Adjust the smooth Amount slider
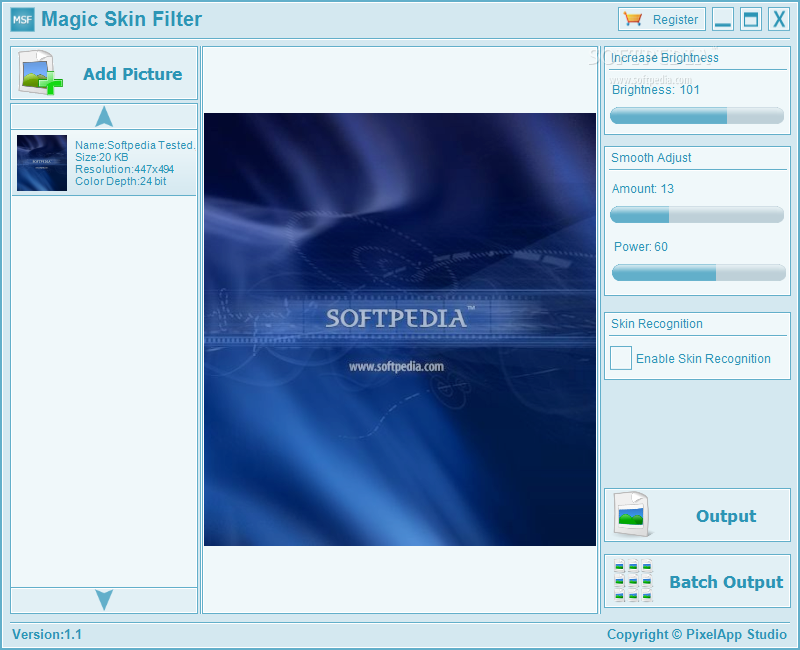The height and width of the screenshot is (650, 800). point(697,214)
